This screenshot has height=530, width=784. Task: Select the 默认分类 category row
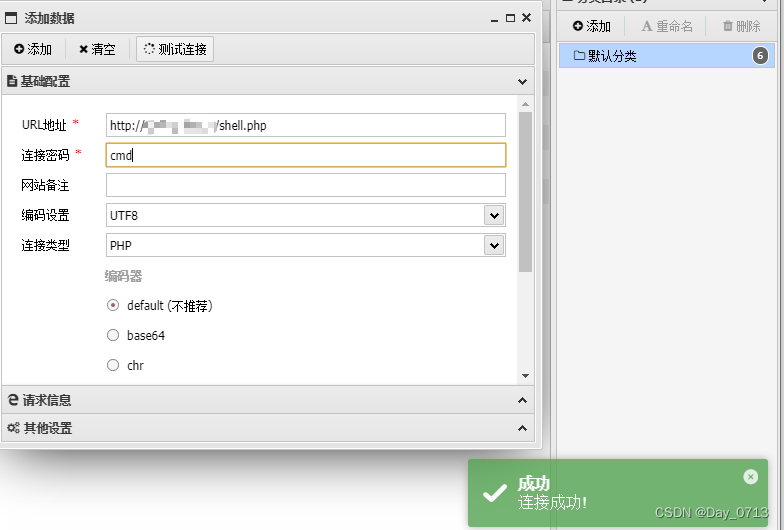(x=667, y=56)
